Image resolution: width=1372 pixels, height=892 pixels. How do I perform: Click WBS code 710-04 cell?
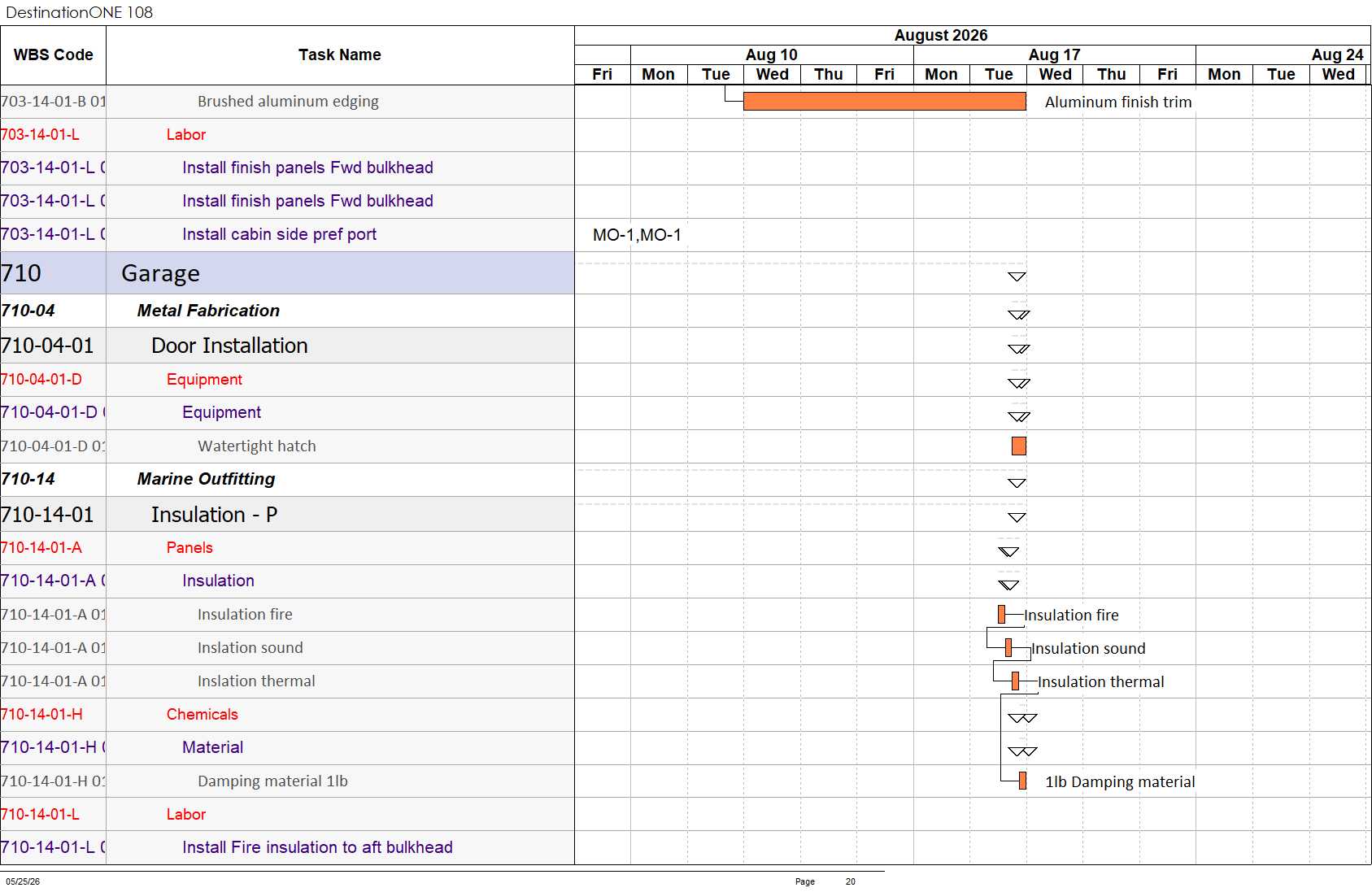[x=53, y=311]
